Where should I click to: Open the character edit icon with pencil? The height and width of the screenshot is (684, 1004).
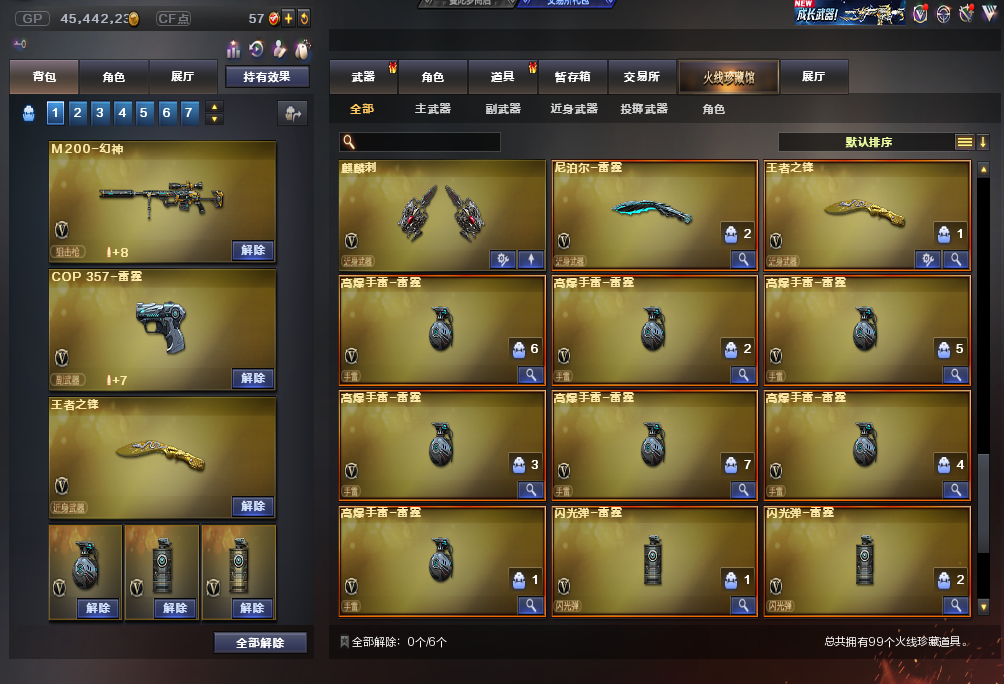pos(279,49)
